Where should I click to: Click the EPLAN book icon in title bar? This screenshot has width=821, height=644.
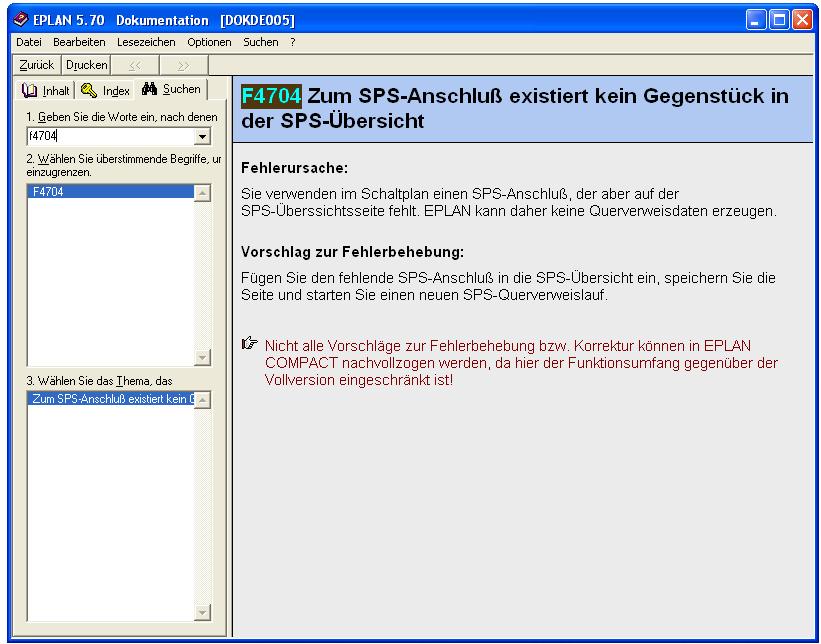tap(20, 20)
